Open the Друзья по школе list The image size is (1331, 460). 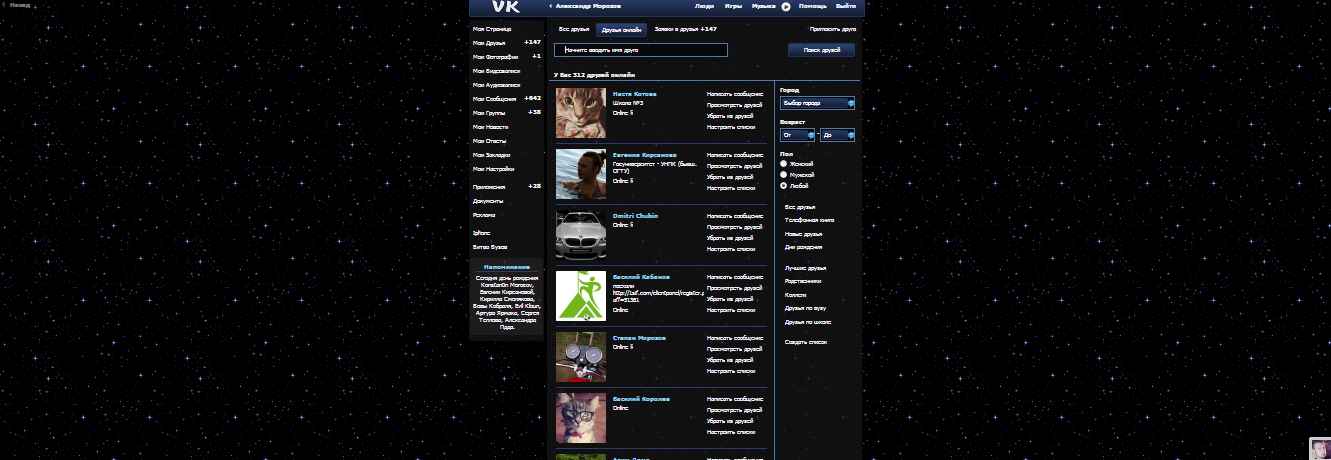pyautogui.click(x=807, y=322)
